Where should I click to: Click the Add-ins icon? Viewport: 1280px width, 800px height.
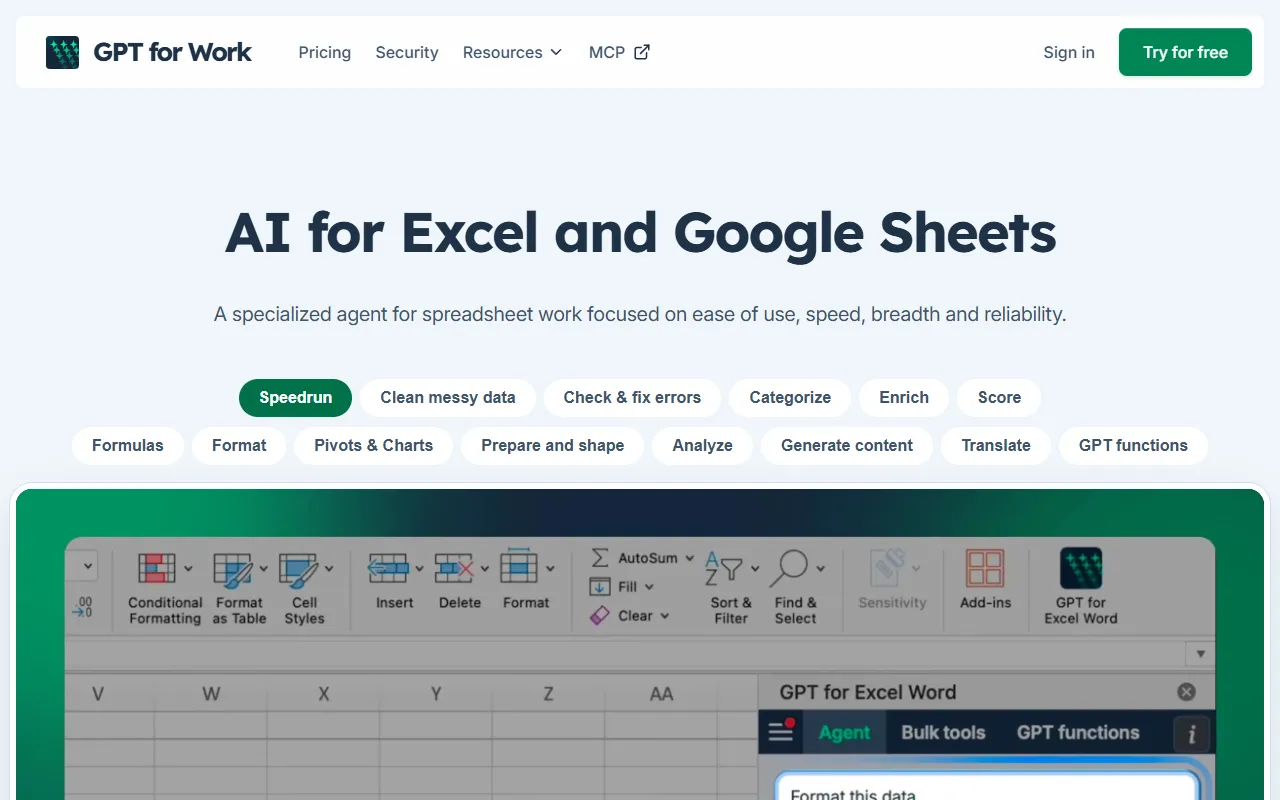point(985,568)
